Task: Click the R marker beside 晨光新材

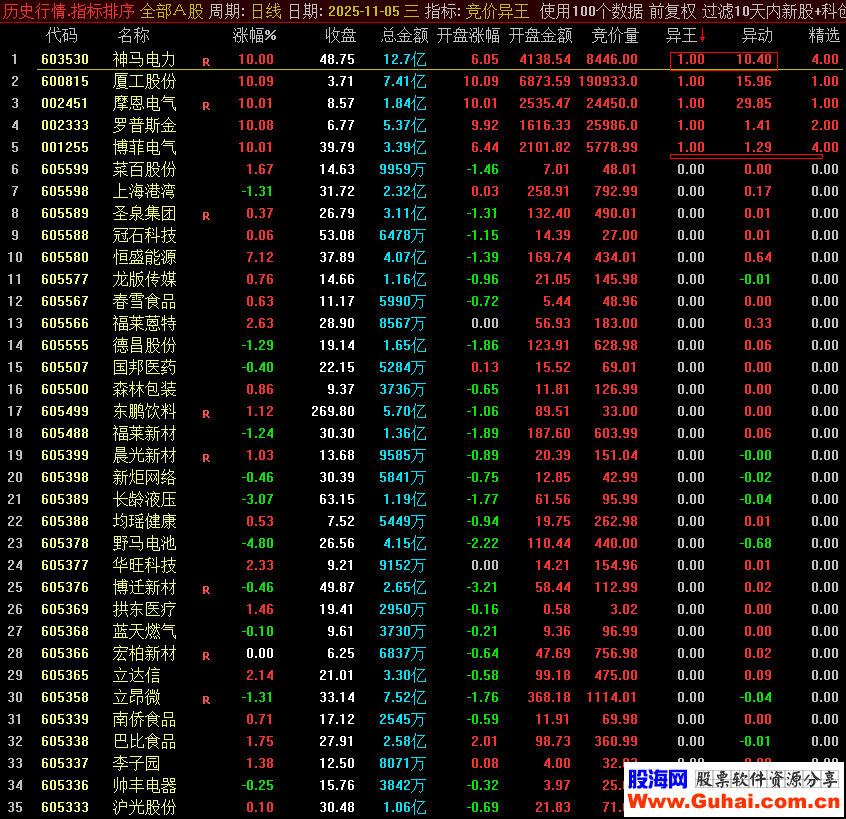Action: coord(206,457)
